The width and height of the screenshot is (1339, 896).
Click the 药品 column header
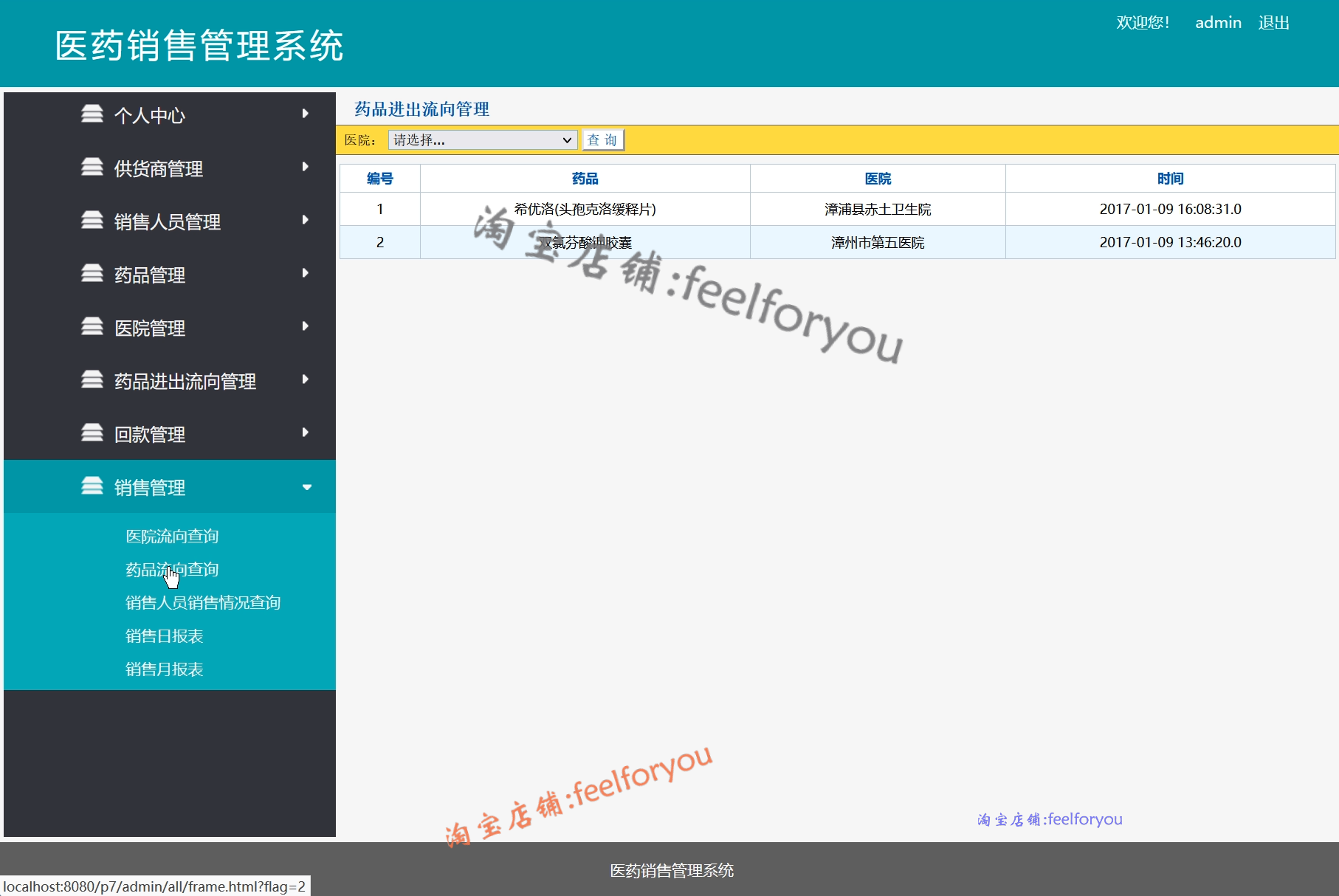(x=585, y=179)
